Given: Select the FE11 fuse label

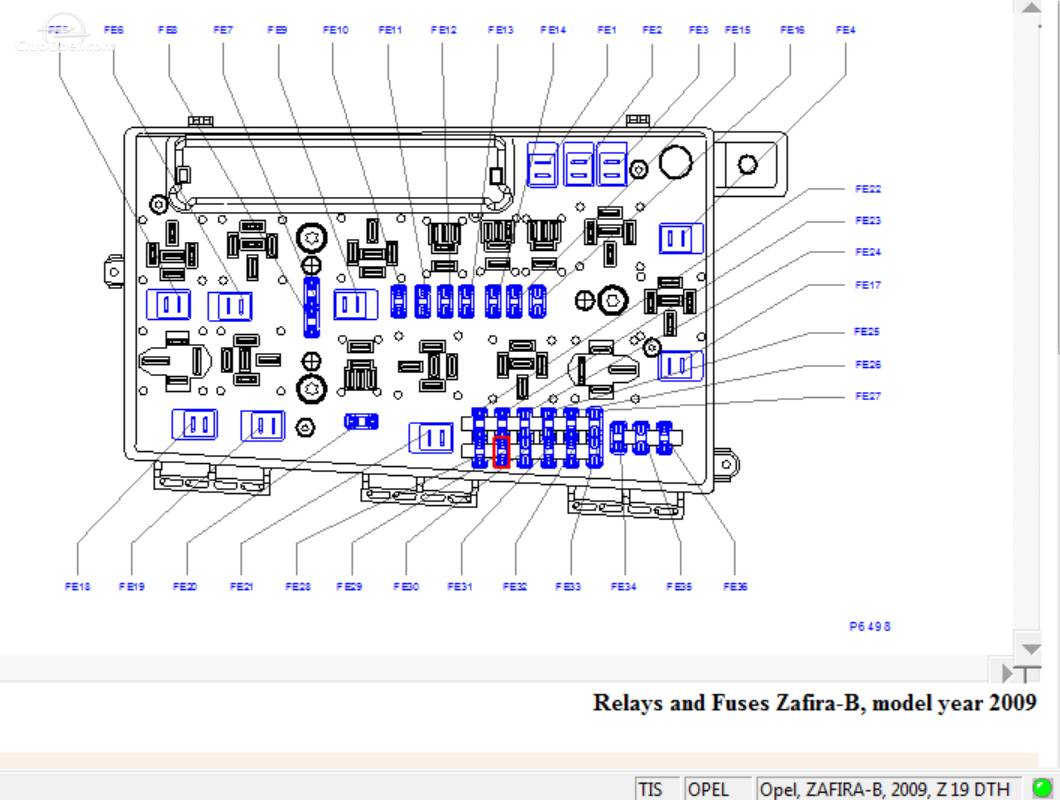Looking at the screenshot, I should click(x=390, y=30).
